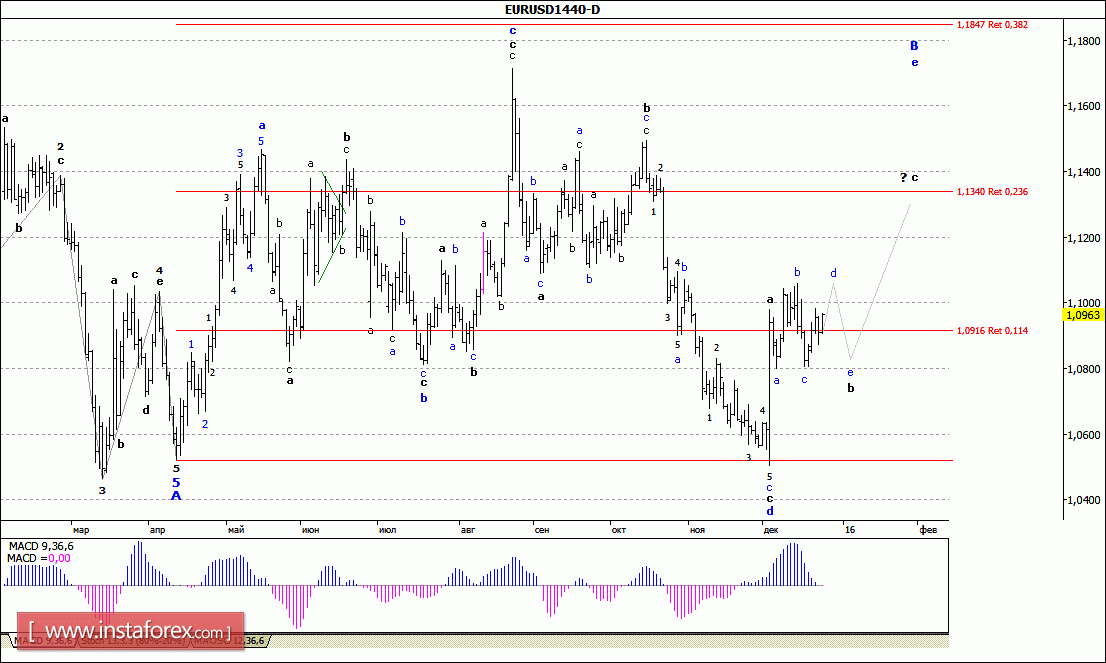This screenshot has width=1106, height=663.
Task: Select the 1,0916 Ret 0,114 level label
Action: pos(992,330)
